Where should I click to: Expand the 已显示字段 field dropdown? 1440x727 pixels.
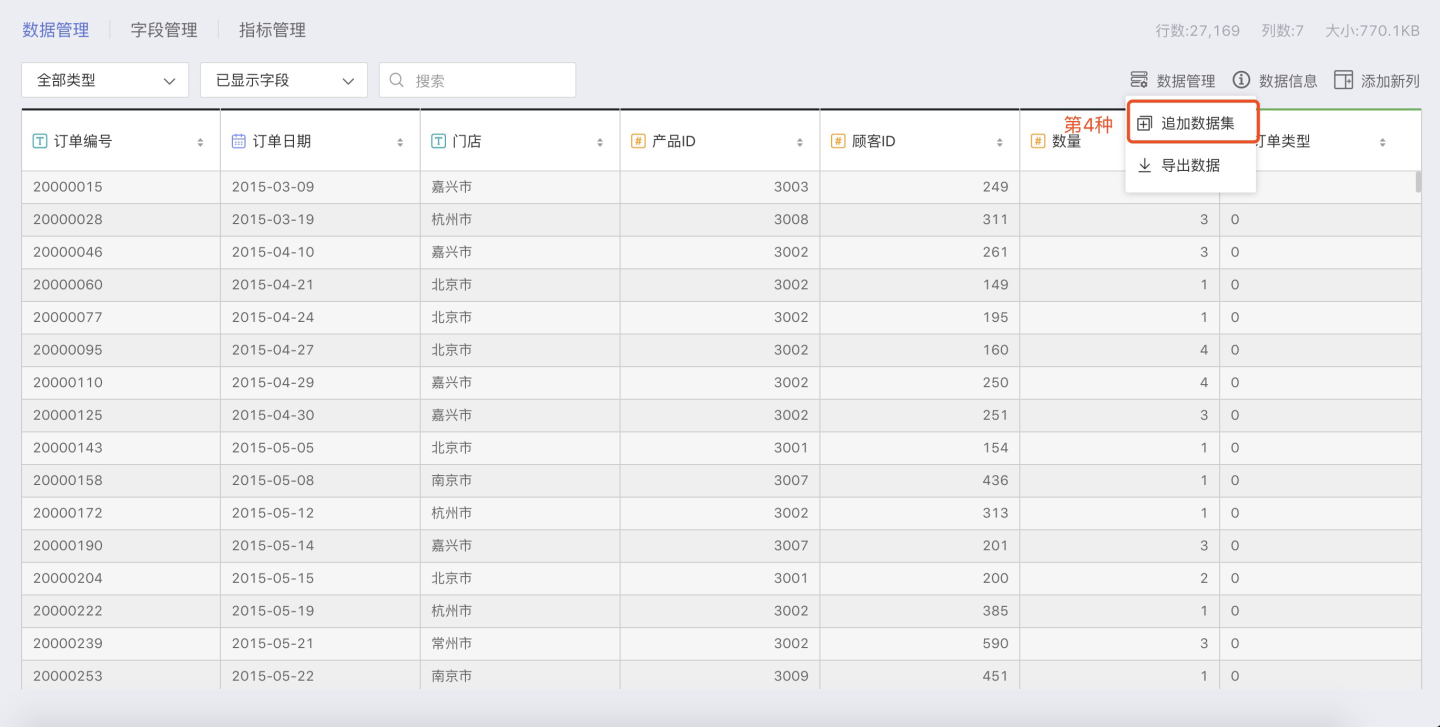(x=284, y=80)
